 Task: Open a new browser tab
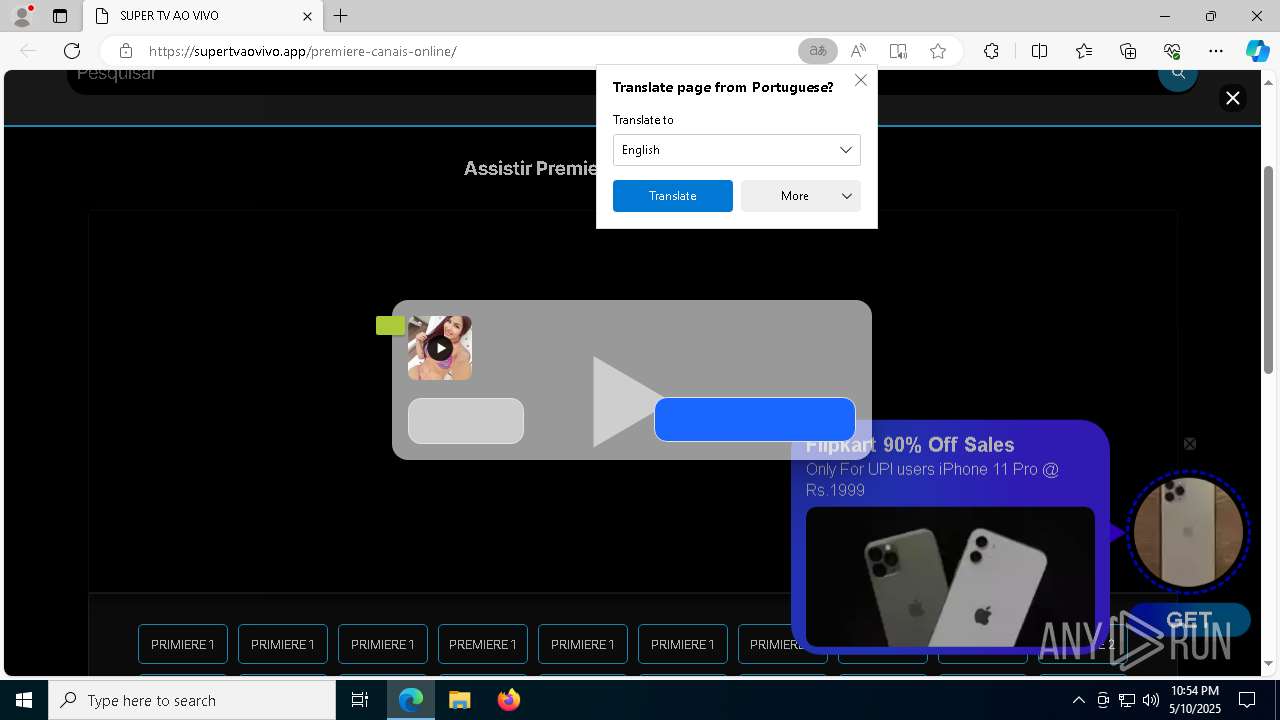[341, 16]
